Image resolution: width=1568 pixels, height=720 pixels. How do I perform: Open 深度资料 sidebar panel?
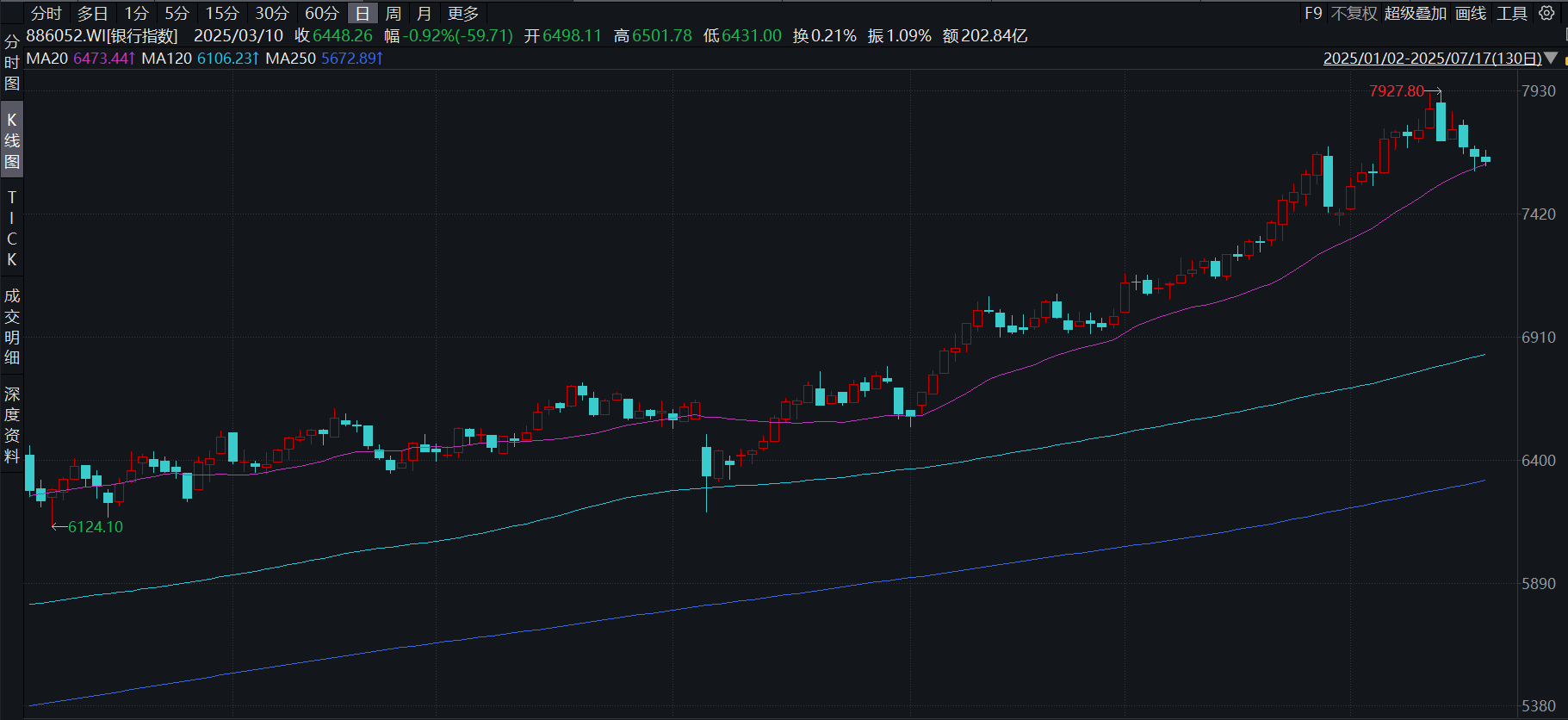click(x=12, y=425)
